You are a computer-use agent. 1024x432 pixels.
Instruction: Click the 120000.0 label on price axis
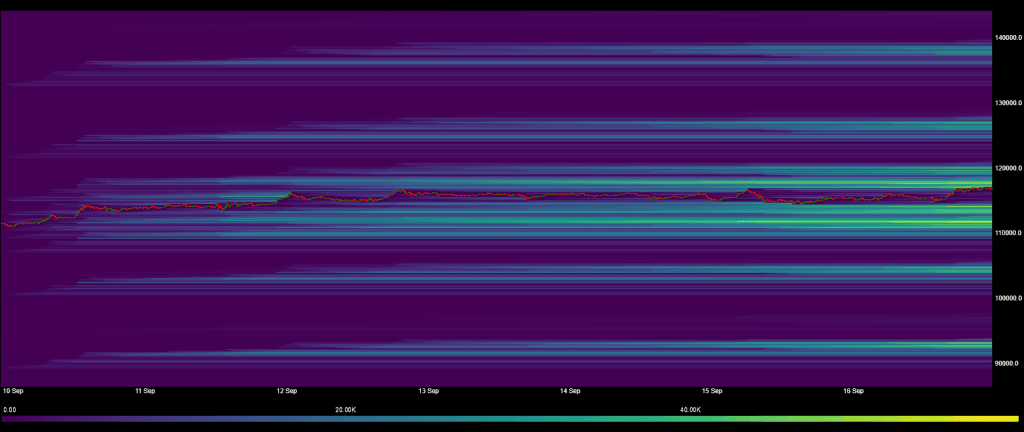1008,168
